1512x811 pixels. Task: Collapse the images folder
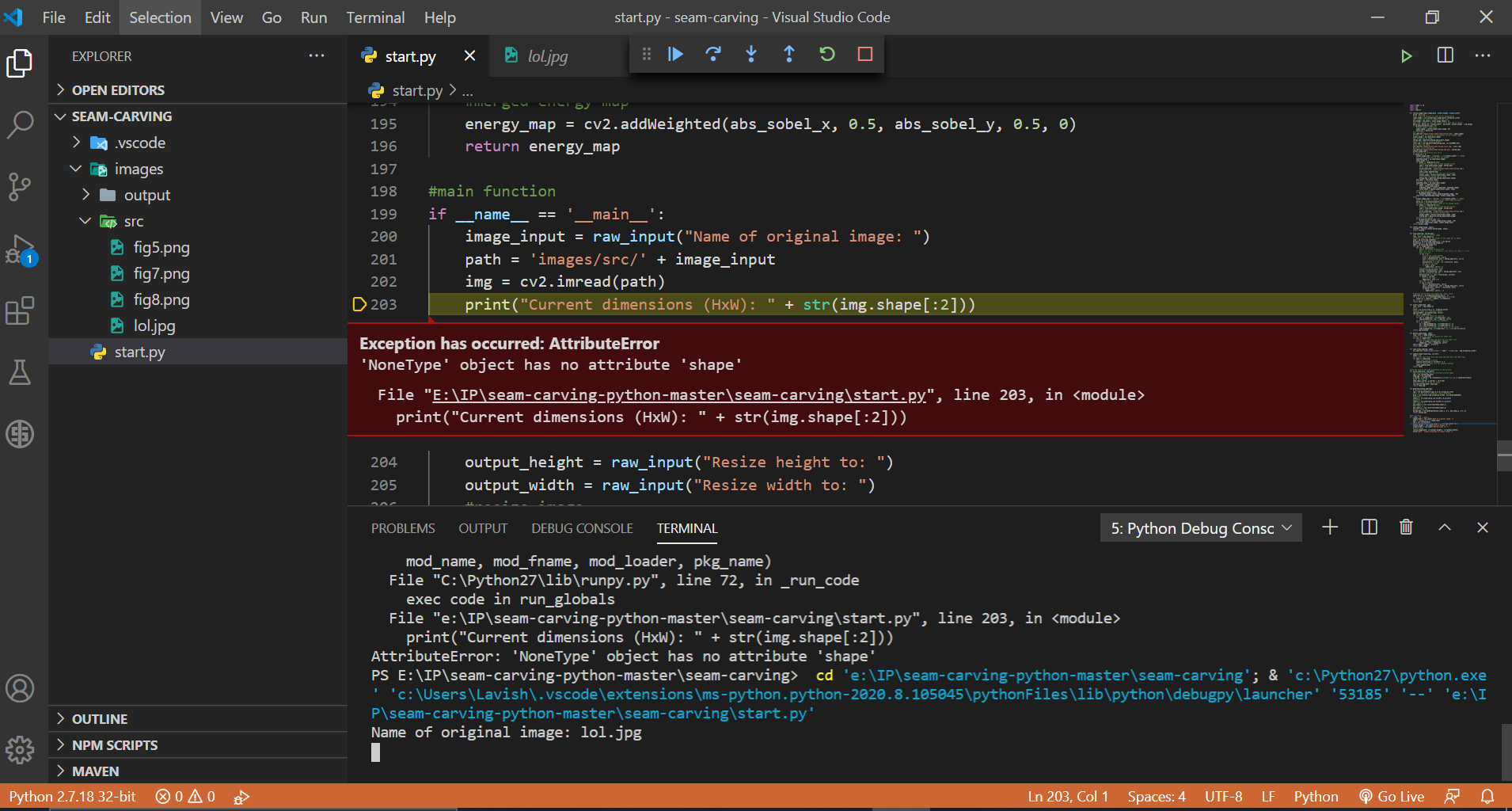[x=76, y=169]
